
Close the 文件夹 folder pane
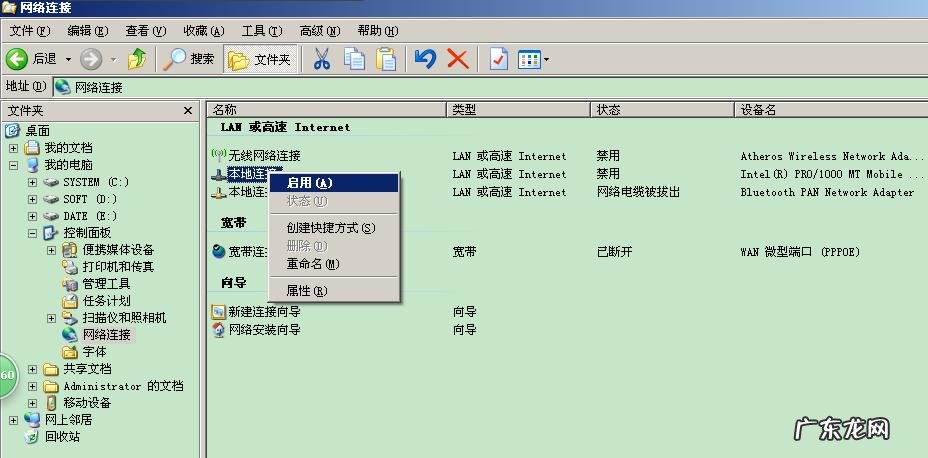pyautogui.click(x=188, y=111)
